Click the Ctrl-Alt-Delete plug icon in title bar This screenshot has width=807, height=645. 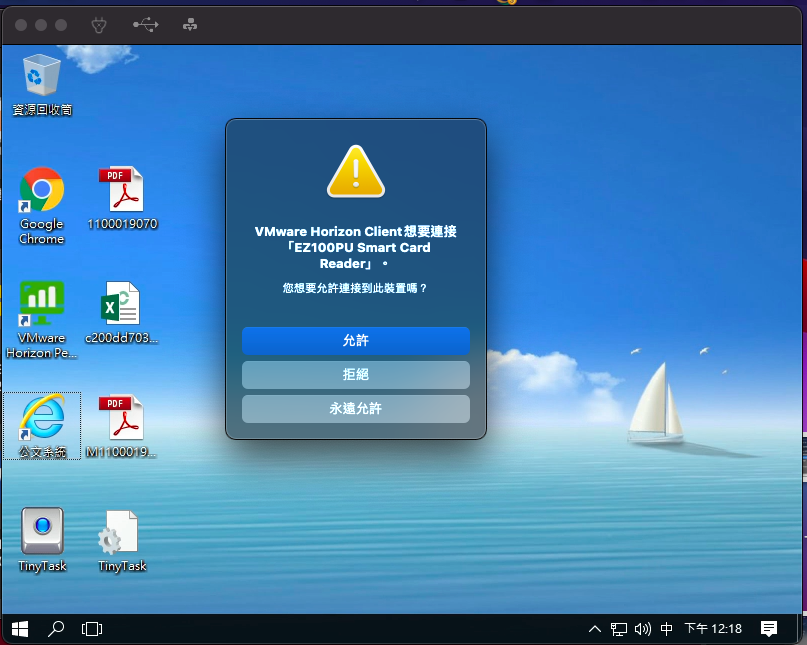coord(99,25)
